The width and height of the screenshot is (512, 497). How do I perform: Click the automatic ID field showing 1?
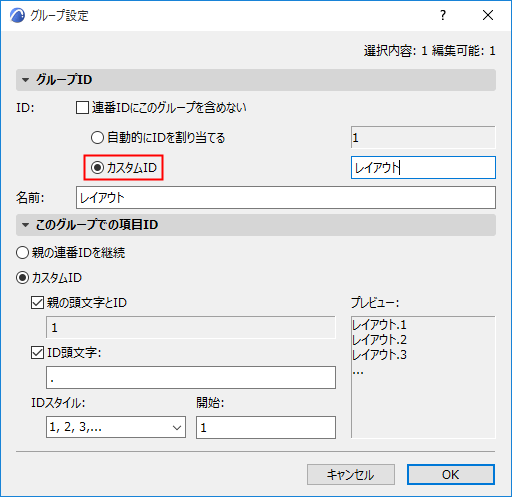point(423,137)
